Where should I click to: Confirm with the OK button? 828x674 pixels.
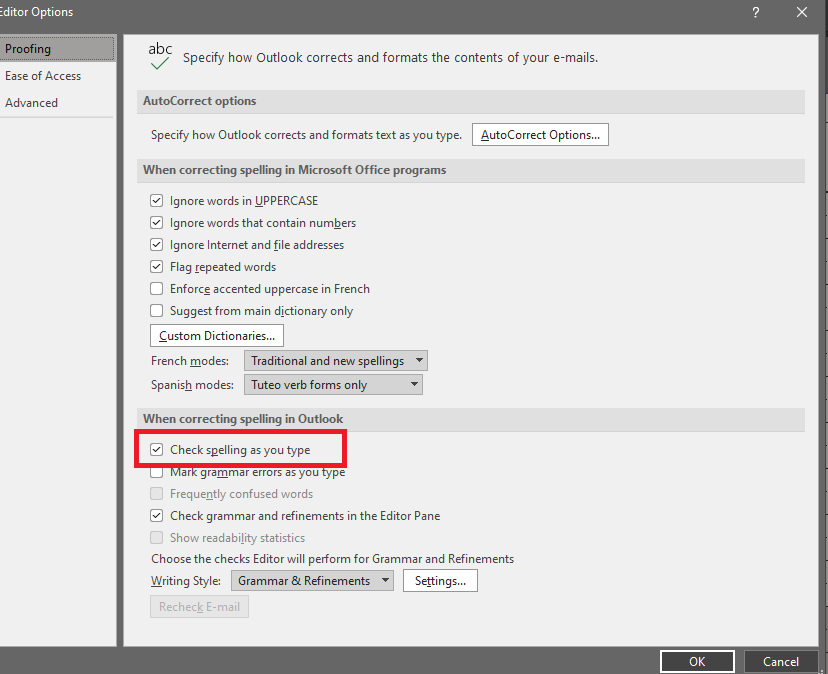point(697,661)
